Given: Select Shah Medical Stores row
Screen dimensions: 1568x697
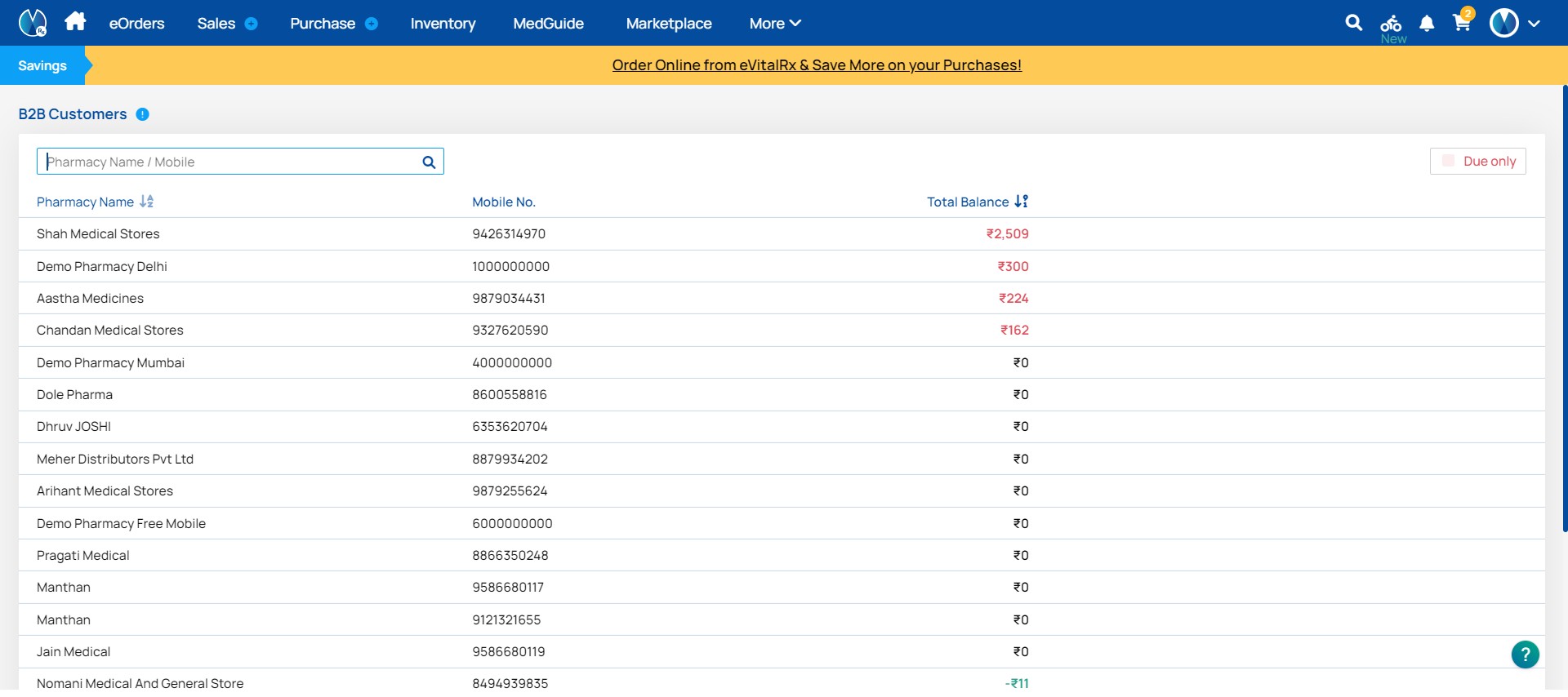Looking at the screenshot, I should [x=782, y=233].
